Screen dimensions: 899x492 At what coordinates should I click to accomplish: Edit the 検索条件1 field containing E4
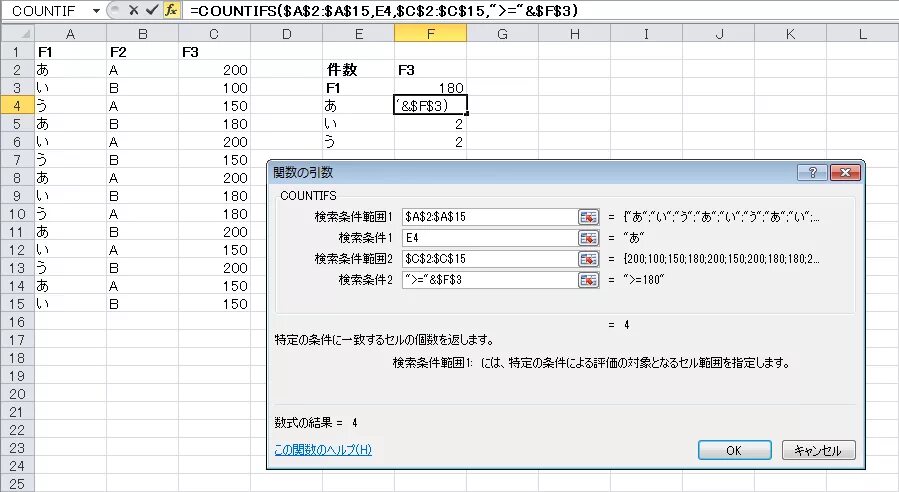(490, 238)
